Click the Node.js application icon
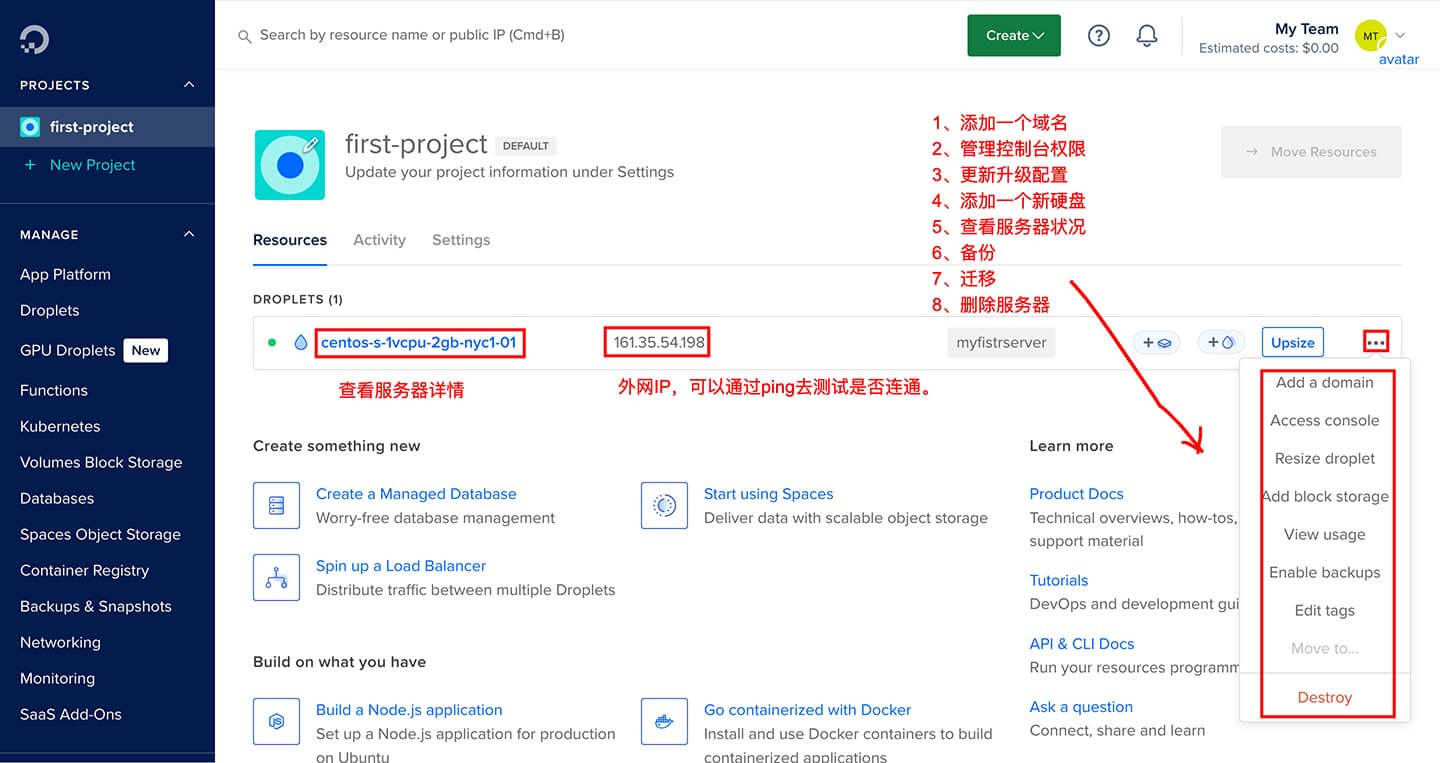The width and height of the screenshot is (1440, 763). [x=276, y=721]
